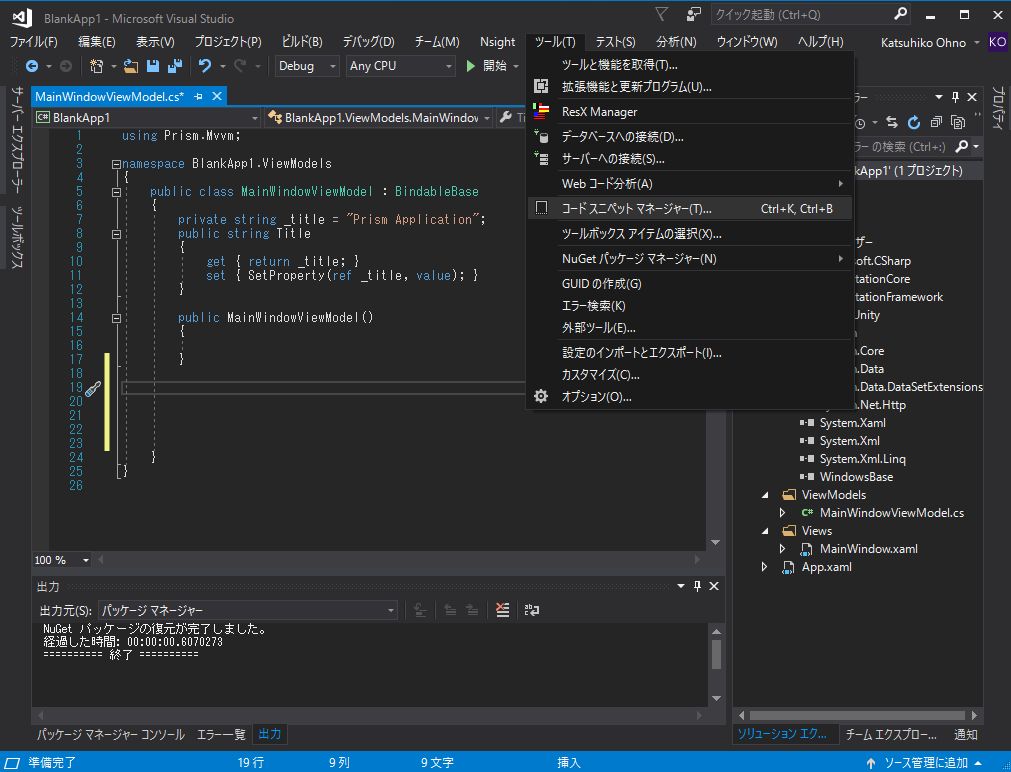Open the Debug configuration dropdown
This screenshot has width=1011, height=772.
tap(307, 66)
